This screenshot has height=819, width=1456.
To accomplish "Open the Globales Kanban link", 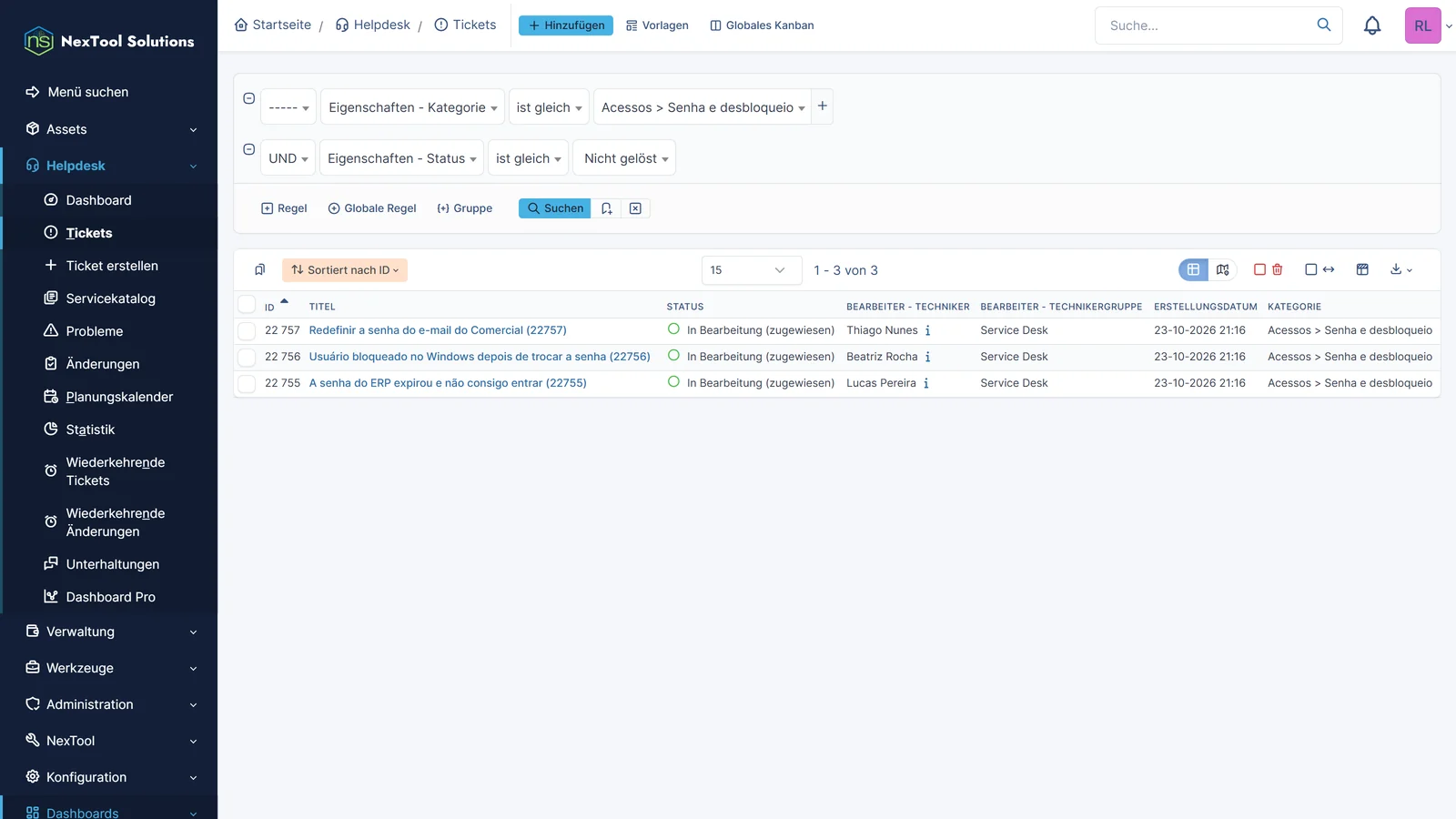I will point(762,25).
